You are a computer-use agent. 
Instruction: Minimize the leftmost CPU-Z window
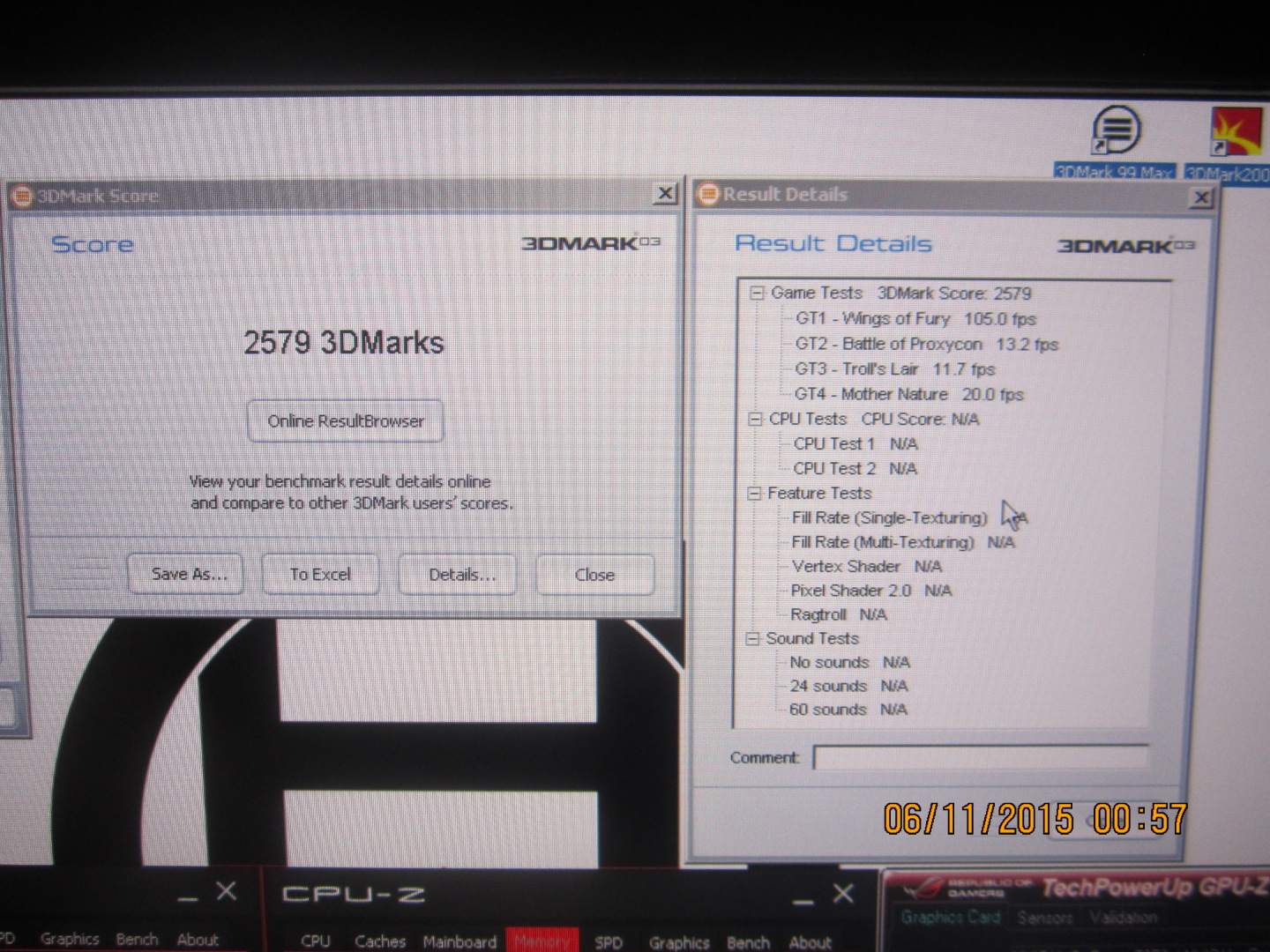(x=187, y=897)
